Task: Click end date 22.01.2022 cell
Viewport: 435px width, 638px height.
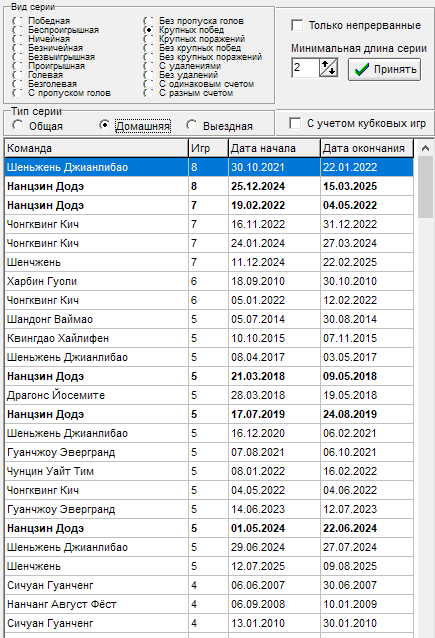Action: click(x=367, y=167)
